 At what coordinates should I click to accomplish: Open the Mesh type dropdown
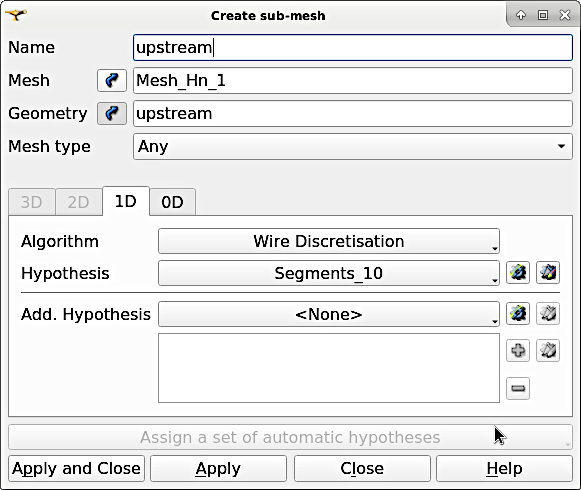coord(353,146)
